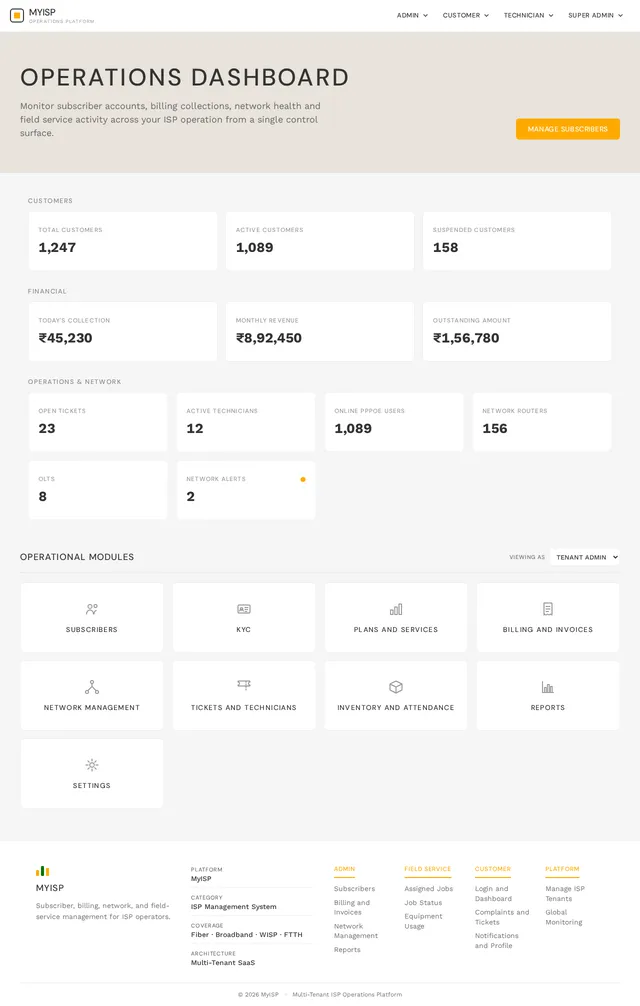The width and height of the screenshot is (640, 1006).
Task: Open the KYC module ID card icon
Action: coord(244,609)
